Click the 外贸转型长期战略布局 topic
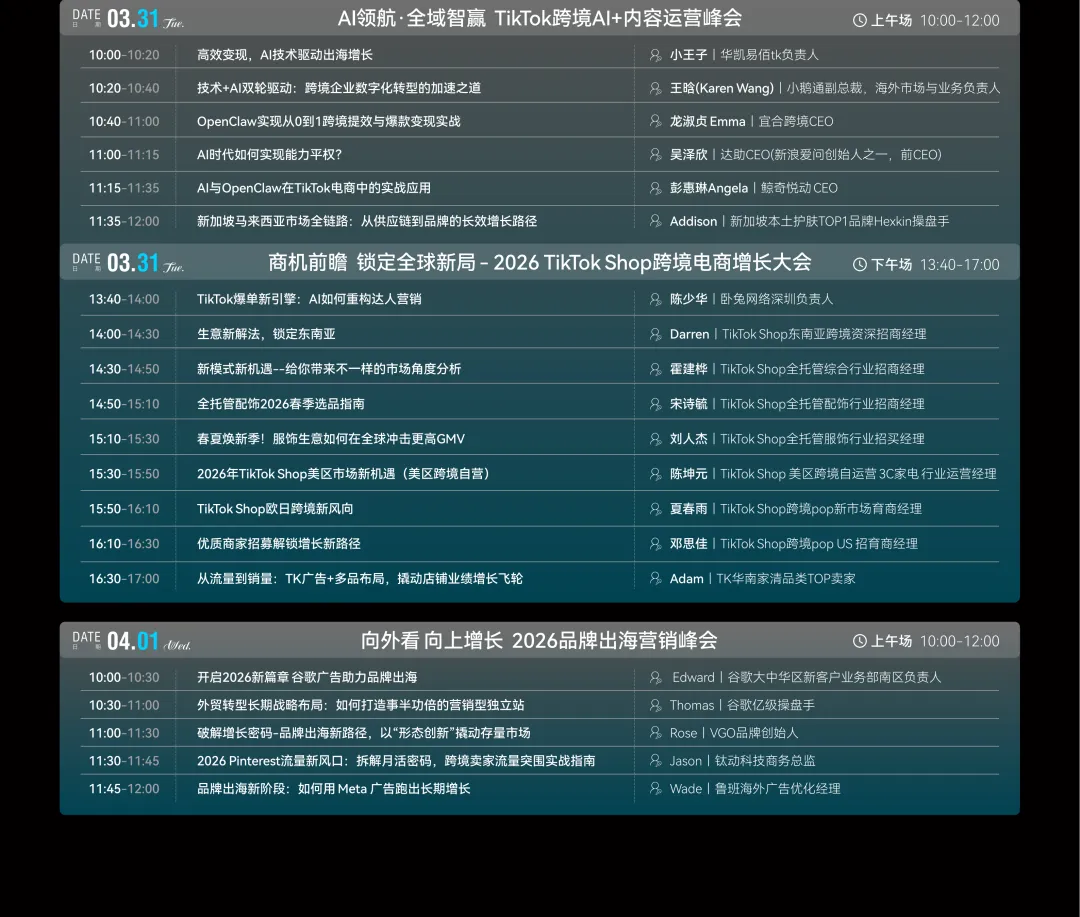 tap(360, 705)
